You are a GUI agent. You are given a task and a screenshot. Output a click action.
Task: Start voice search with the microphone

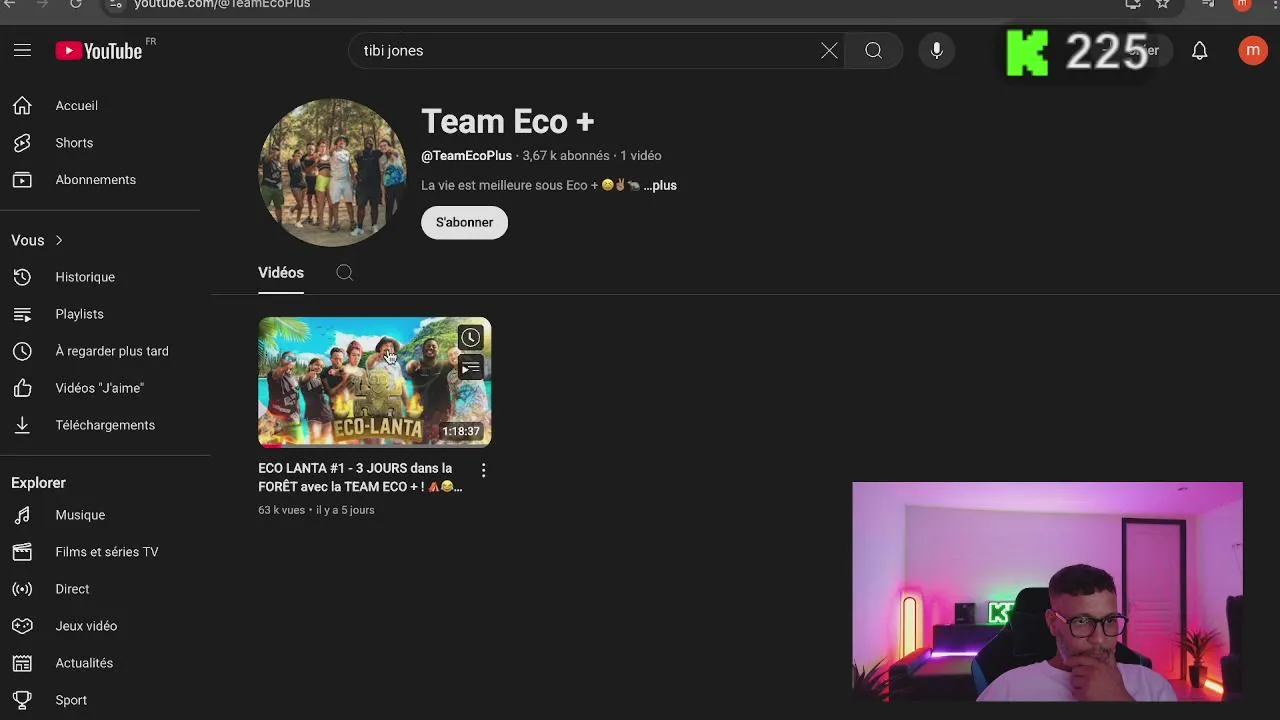936,50
